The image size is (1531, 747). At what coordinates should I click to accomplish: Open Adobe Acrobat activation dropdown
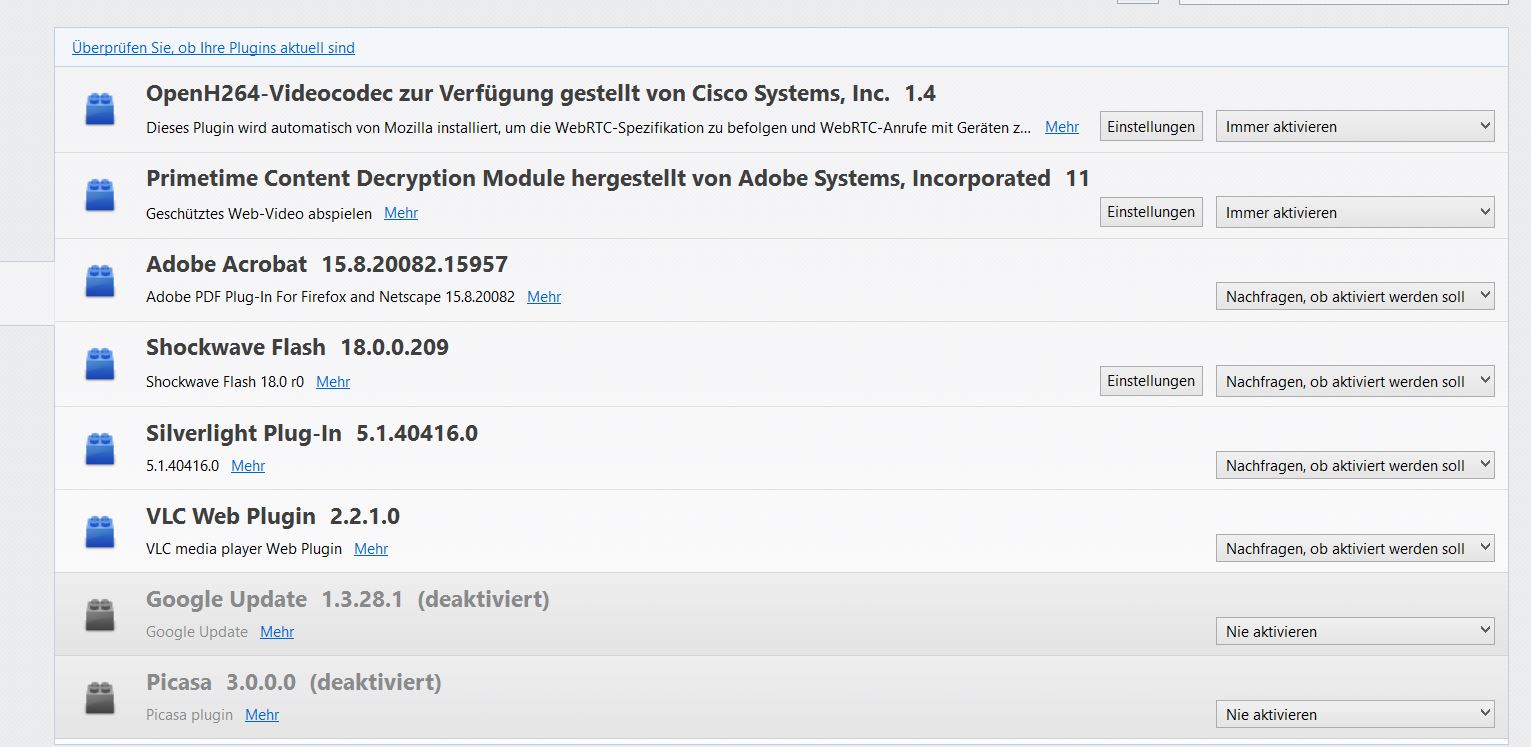[x=1354, y=297]
